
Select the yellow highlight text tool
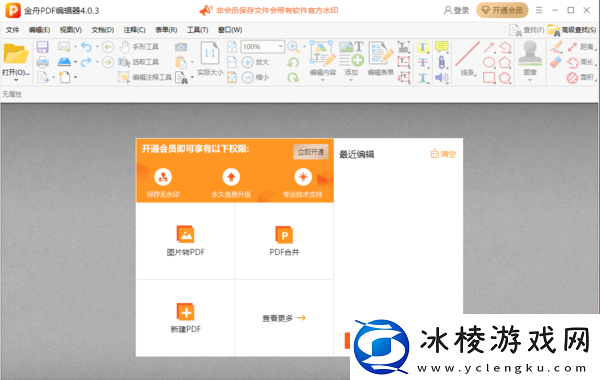point(422,47)
